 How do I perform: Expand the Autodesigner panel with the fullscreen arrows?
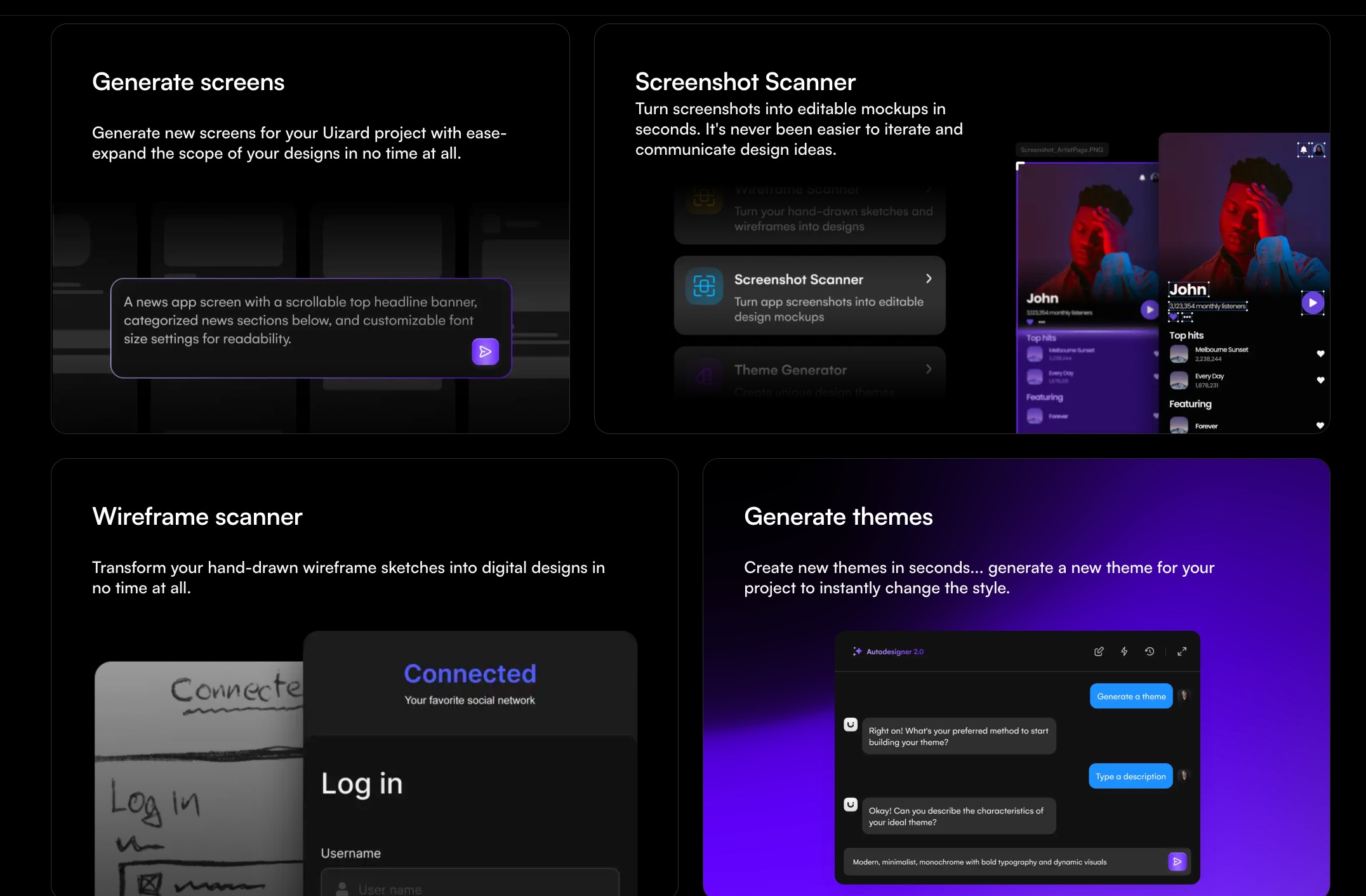pos(1182,651)
